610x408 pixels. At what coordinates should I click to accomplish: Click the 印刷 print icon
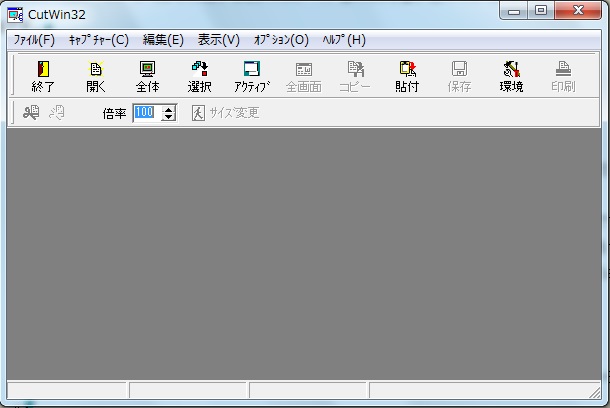pos(563,76)
